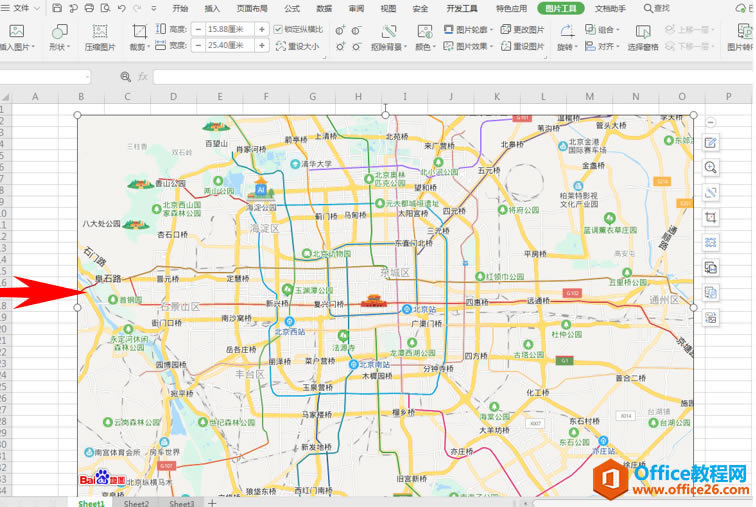Click the inserted Beijing map picture
Viewport: 756px width, 507px height.
pos(385,305)
